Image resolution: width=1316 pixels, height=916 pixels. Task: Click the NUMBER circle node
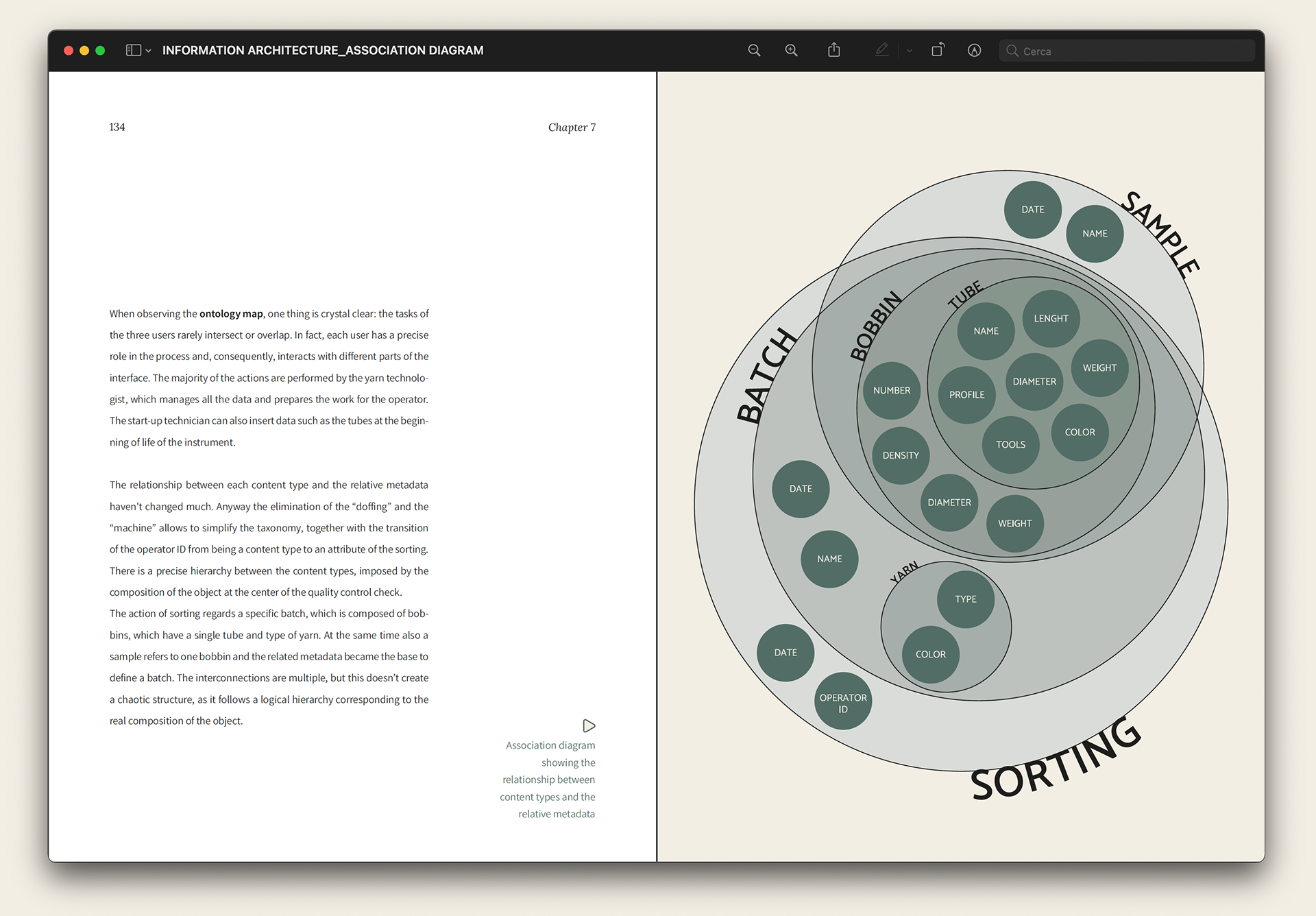pyautogui.click(x=892, y=390)
